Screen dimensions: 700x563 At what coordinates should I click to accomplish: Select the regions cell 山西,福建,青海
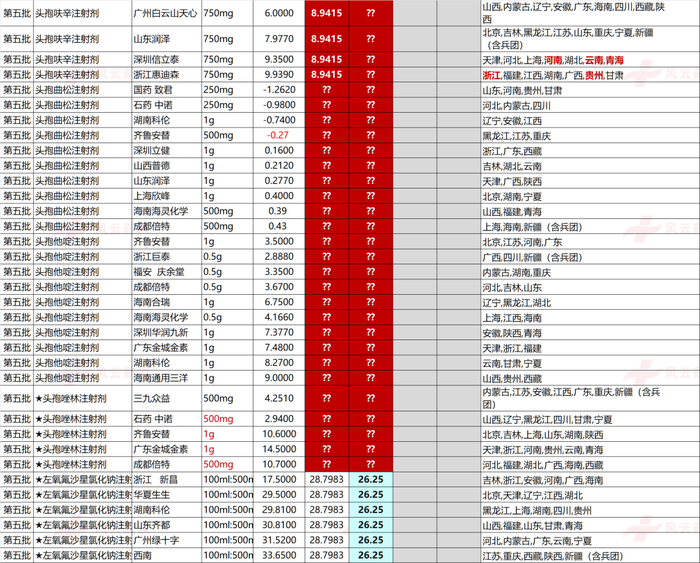pyautogui.click(x=590, y=211)
